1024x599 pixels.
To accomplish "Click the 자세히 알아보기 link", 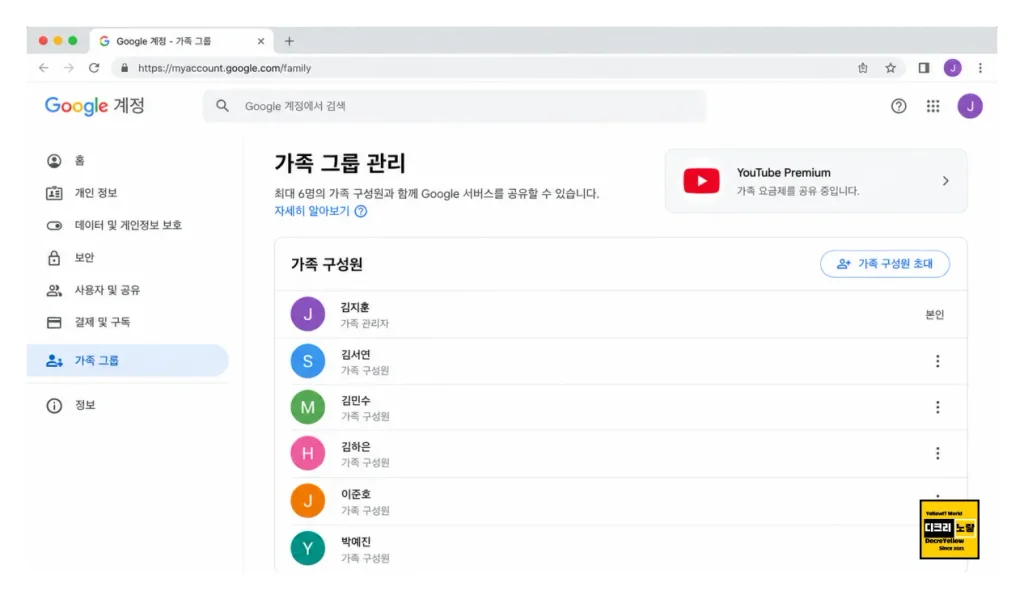I will coord(312,211).
